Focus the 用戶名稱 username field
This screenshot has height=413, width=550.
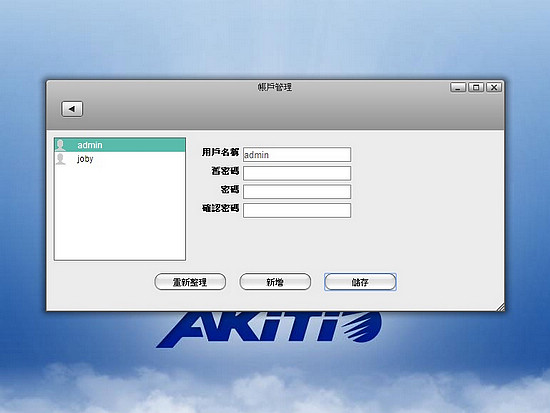click(297, 154)
